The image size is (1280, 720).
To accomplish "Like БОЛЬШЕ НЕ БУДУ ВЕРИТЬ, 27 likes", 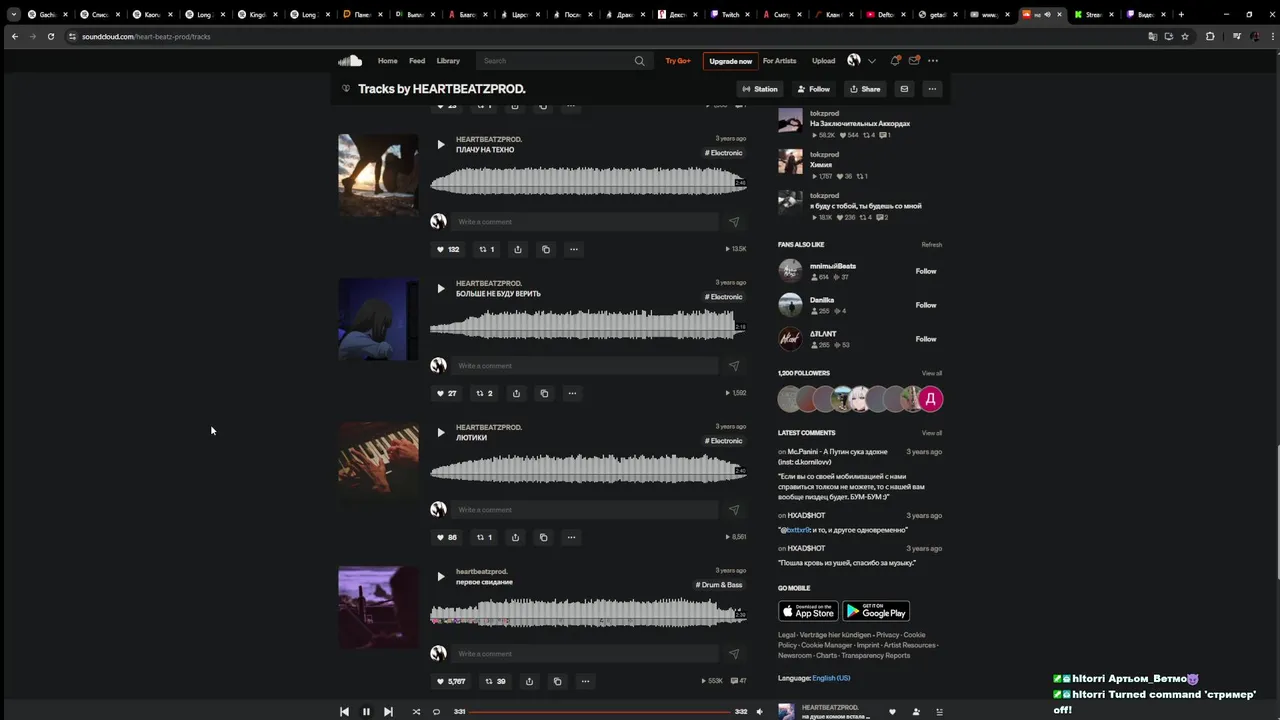I will coord(447,393).
